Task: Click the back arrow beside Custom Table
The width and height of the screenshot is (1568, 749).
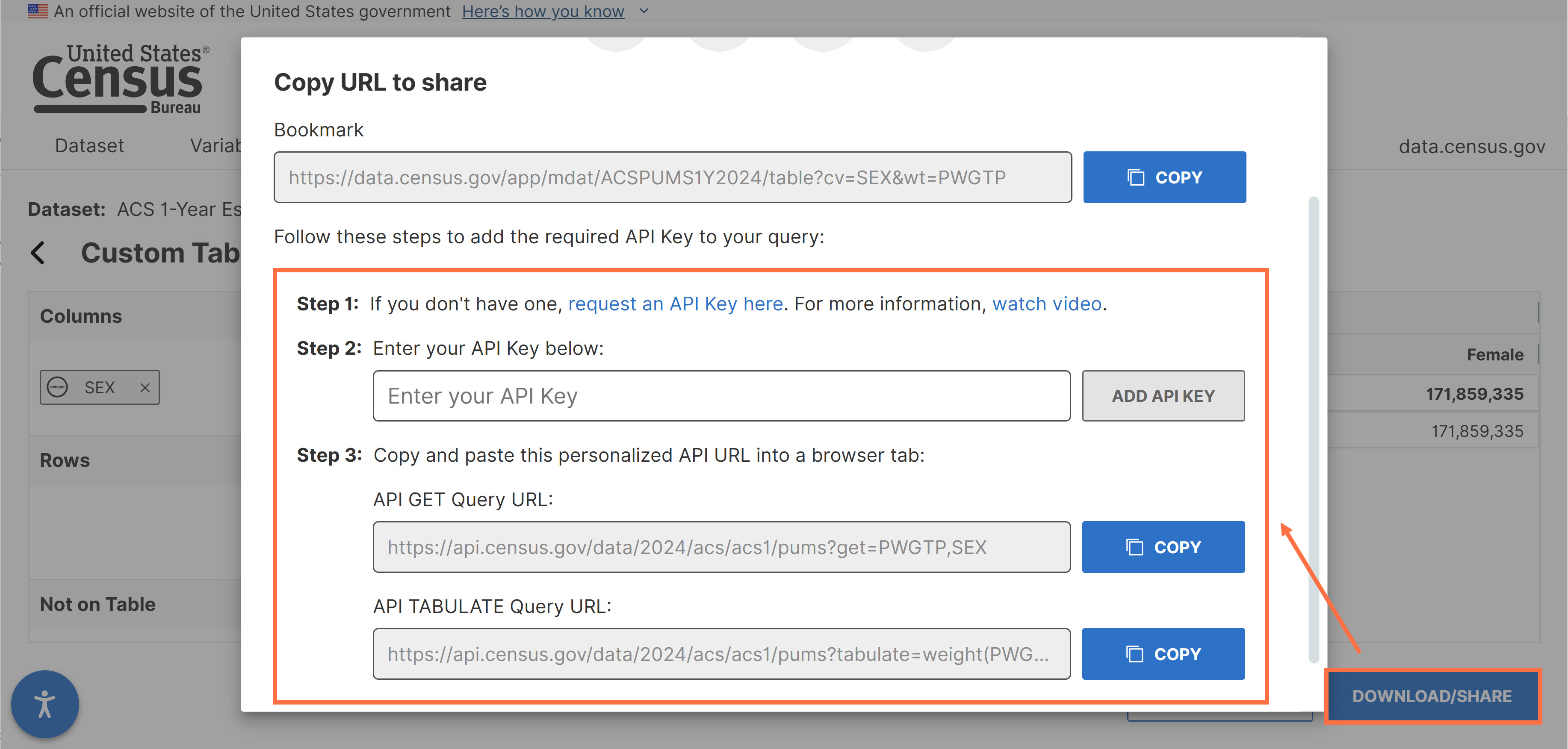Action: point(38,253)
